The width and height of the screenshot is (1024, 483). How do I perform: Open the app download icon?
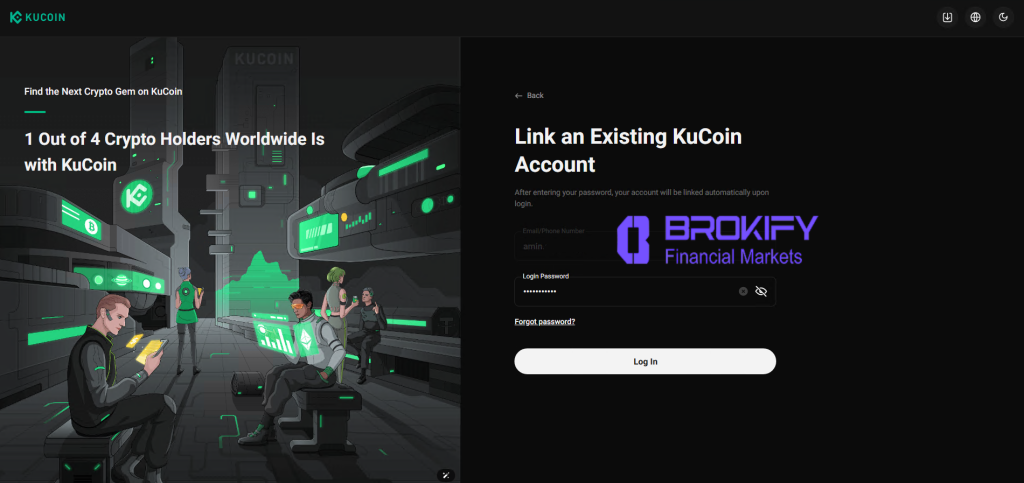(x=947, y=18)
